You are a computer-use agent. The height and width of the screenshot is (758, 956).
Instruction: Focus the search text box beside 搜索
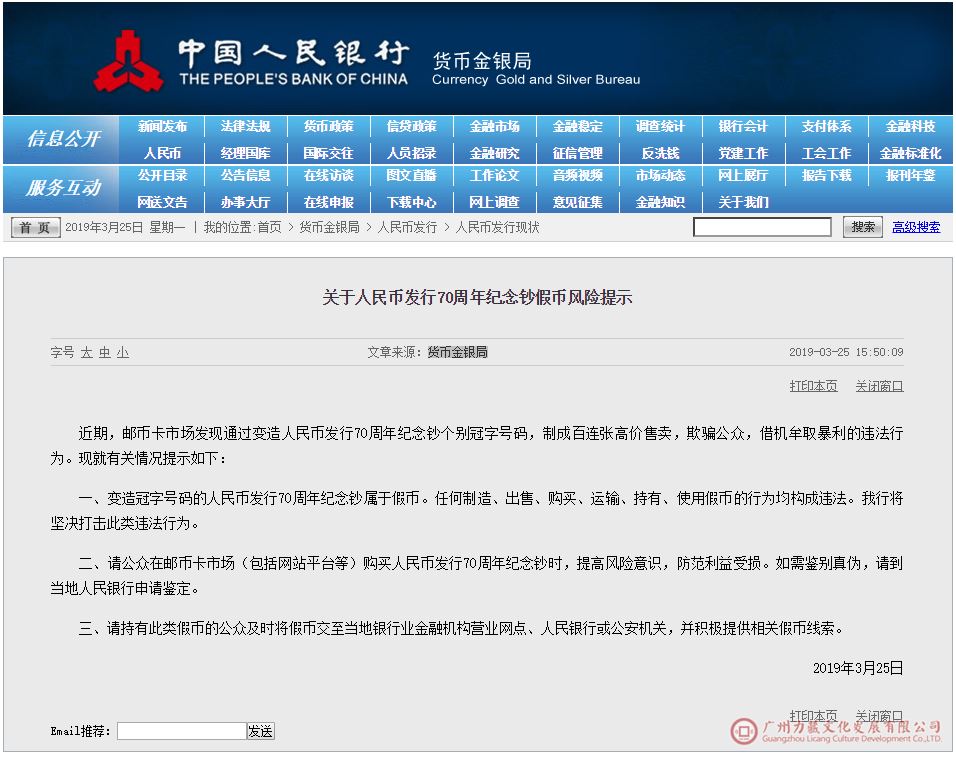pyautogui.click(x=762, y=227)
